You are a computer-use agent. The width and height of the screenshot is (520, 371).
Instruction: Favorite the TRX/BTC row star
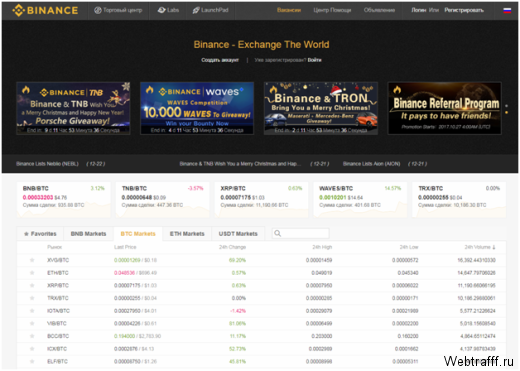click(x=32, y=298)
